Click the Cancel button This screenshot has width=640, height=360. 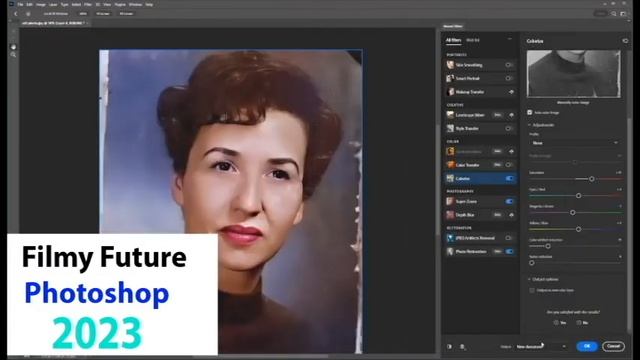pos(613,346)
